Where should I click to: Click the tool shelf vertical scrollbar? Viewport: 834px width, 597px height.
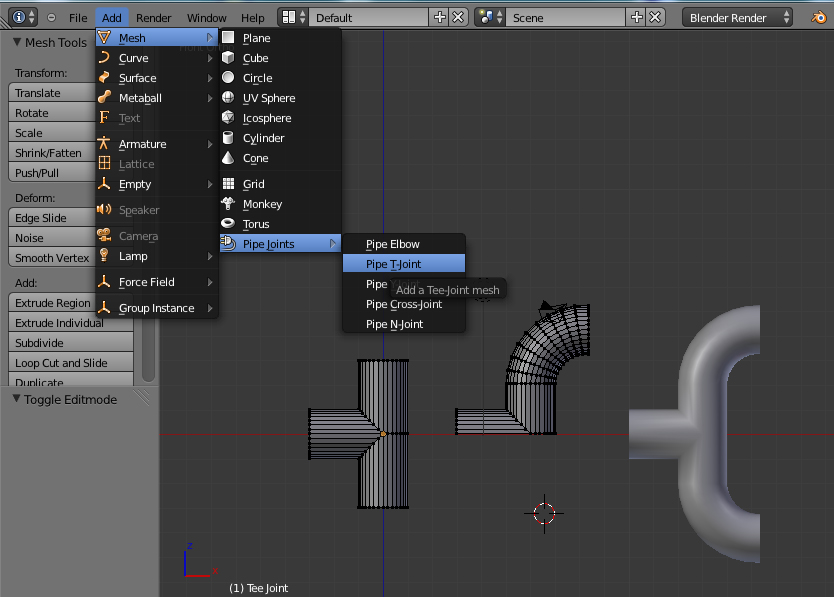pyautogui.click(x=148, y=349)
